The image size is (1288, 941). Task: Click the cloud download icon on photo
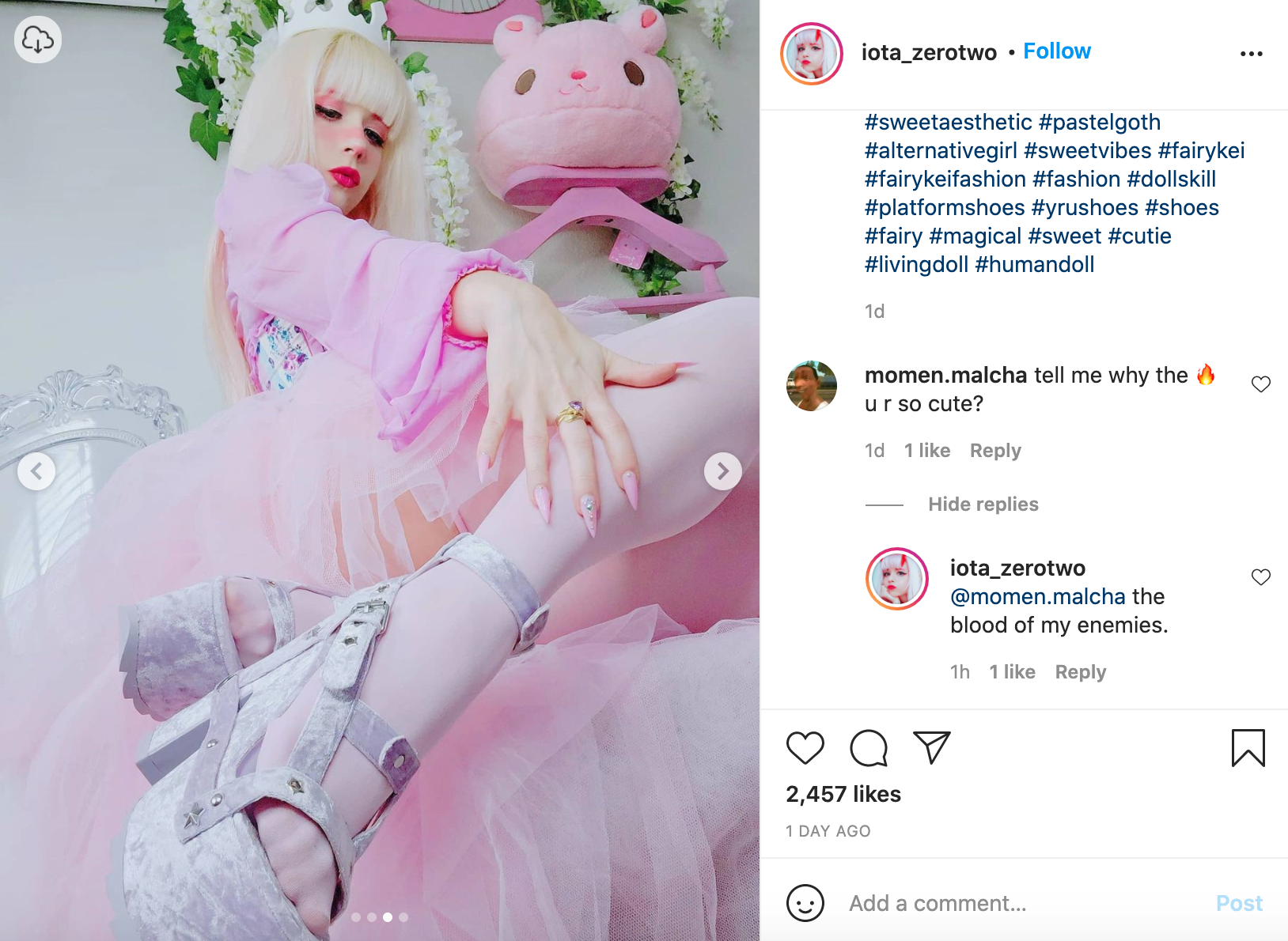pos(38,40)
